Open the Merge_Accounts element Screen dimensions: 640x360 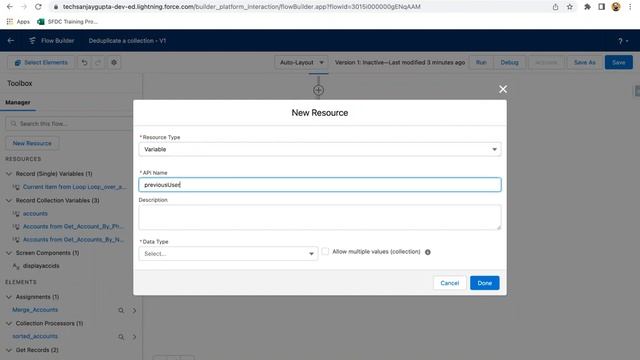click(35, 310)
